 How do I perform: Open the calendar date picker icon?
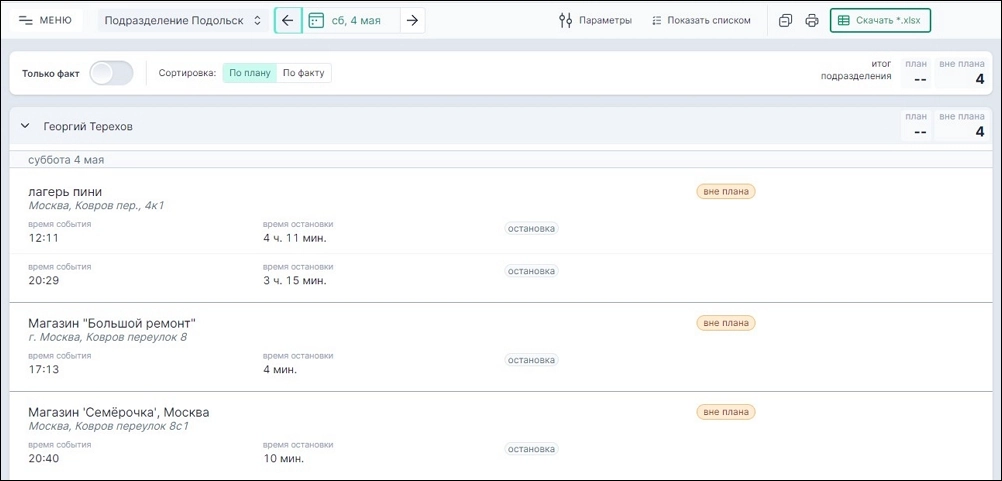pos(316,20)
